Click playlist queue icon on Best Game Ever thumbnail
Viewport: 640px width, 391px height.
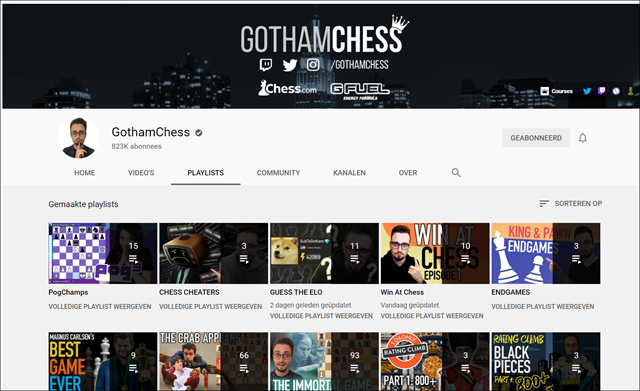pos(133,368)
